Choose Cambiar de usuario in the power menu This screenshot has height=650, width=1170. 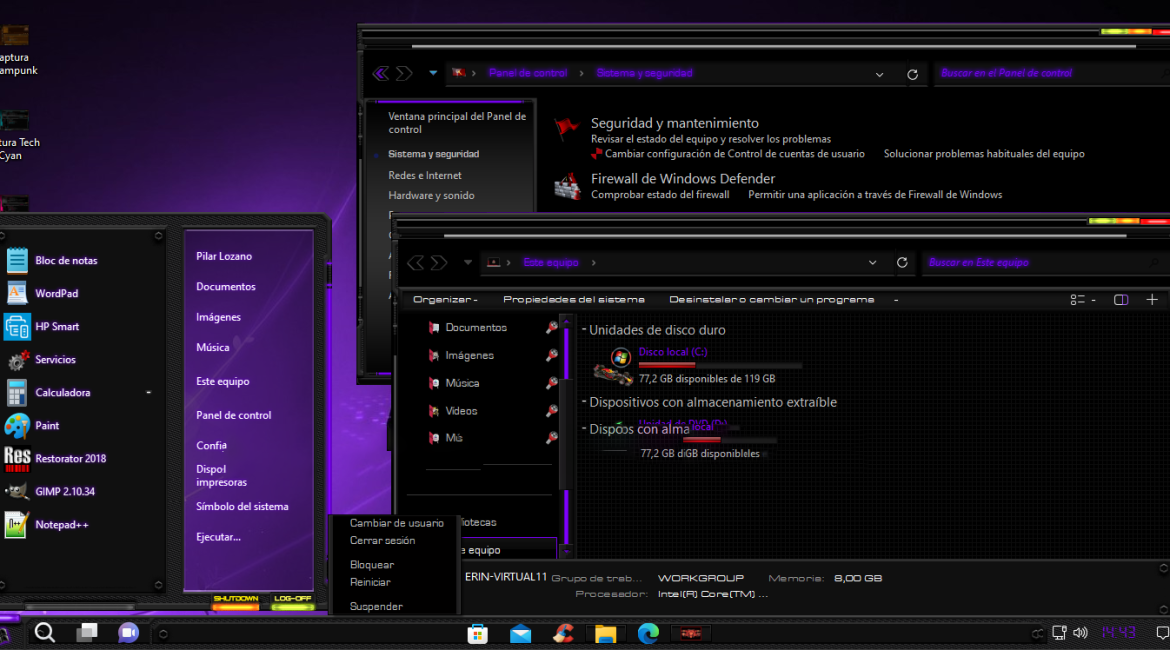(x=396, y=523)
